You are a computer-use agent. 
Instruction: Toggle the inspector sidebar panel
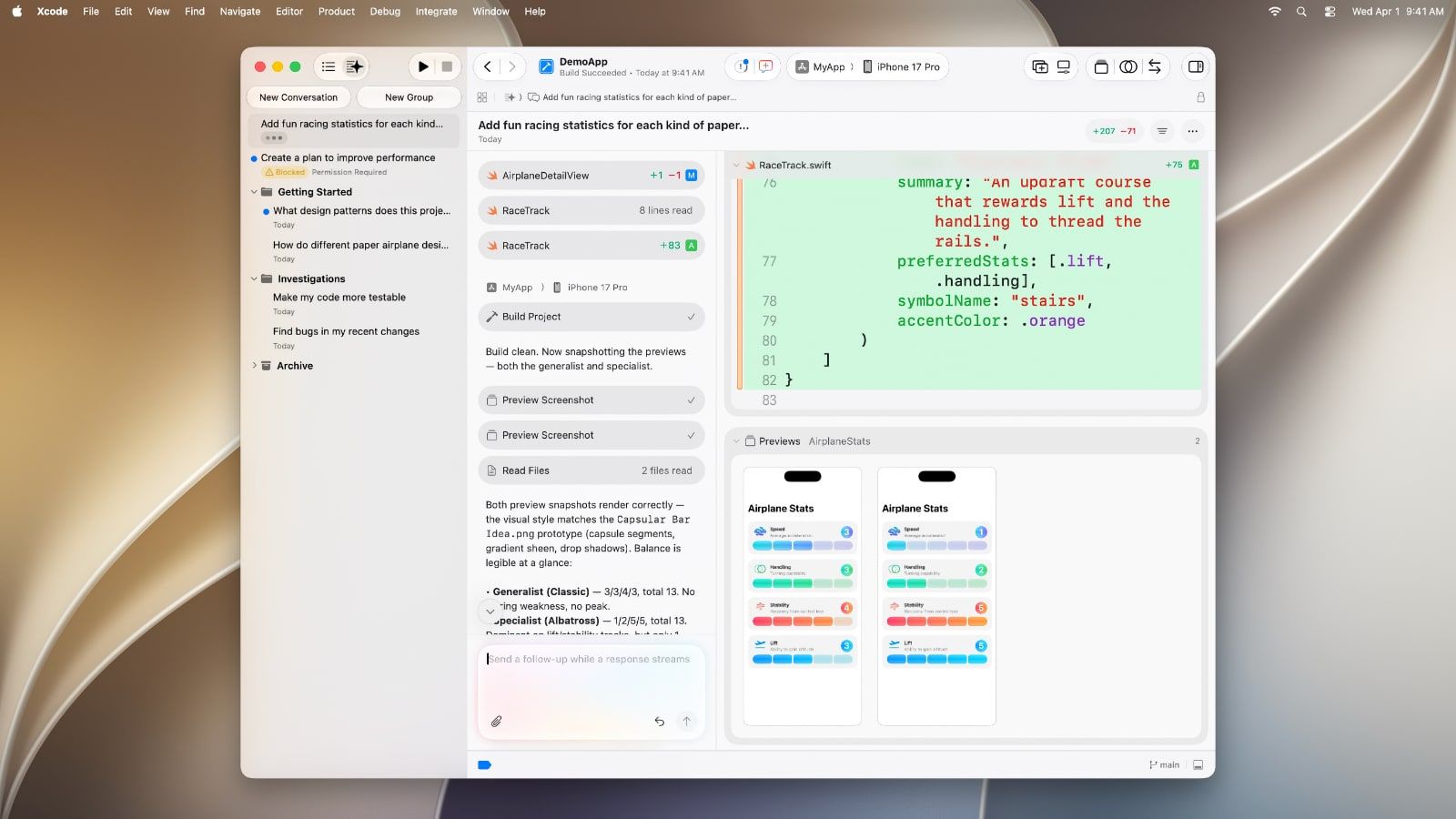click(x=1196, y=66)
